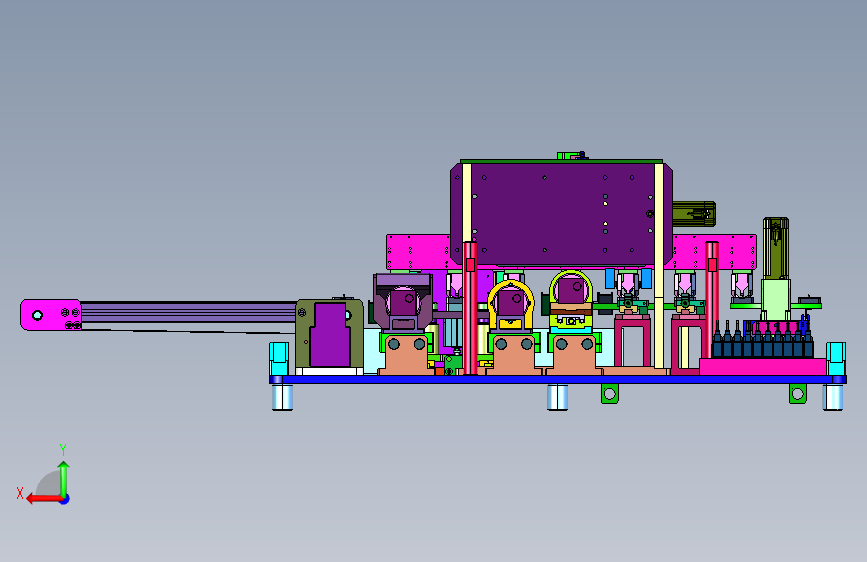
Task: Select the rightmost salmon support block
Action: pos(574,355)
